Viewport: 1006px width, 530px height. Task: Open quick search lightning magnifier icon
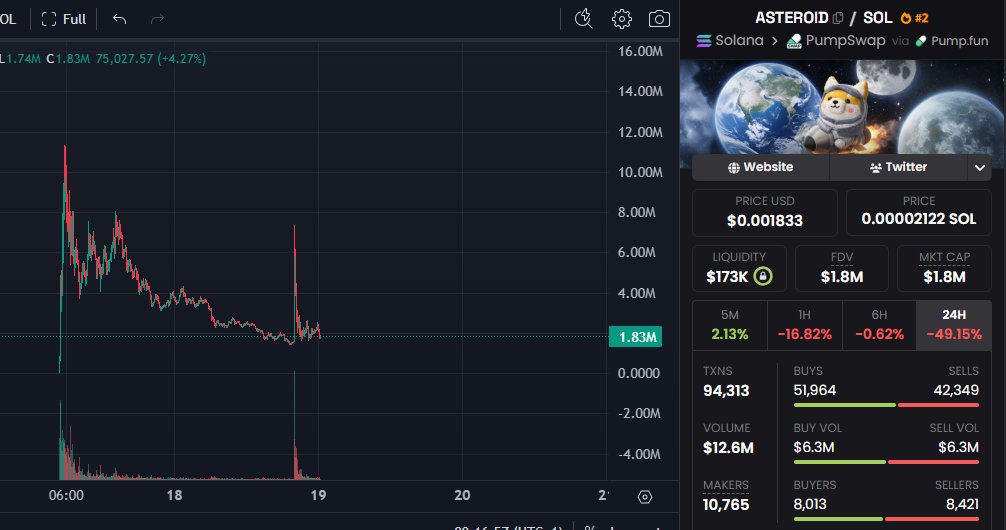click(583, 19)
